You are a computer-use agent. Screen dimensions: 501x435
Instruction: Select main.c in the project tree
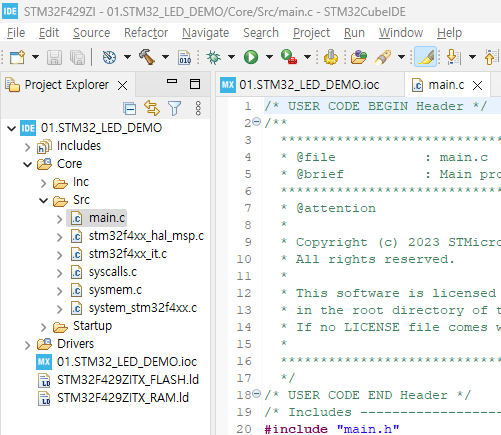pyautogui.click(x=97, y=218)
